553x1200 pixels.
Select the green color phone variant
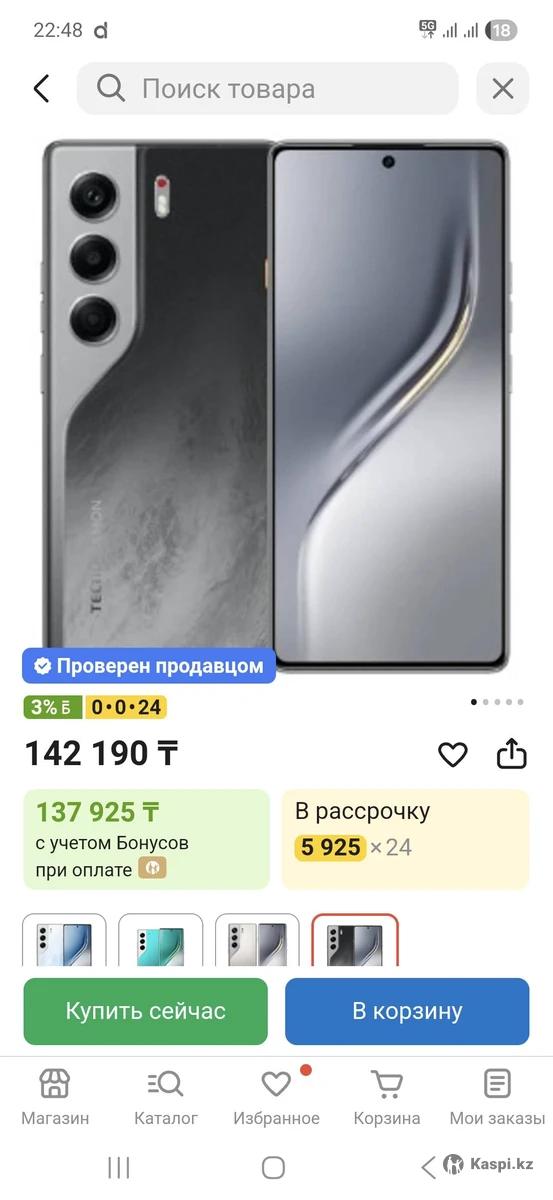tap(160, 940)
